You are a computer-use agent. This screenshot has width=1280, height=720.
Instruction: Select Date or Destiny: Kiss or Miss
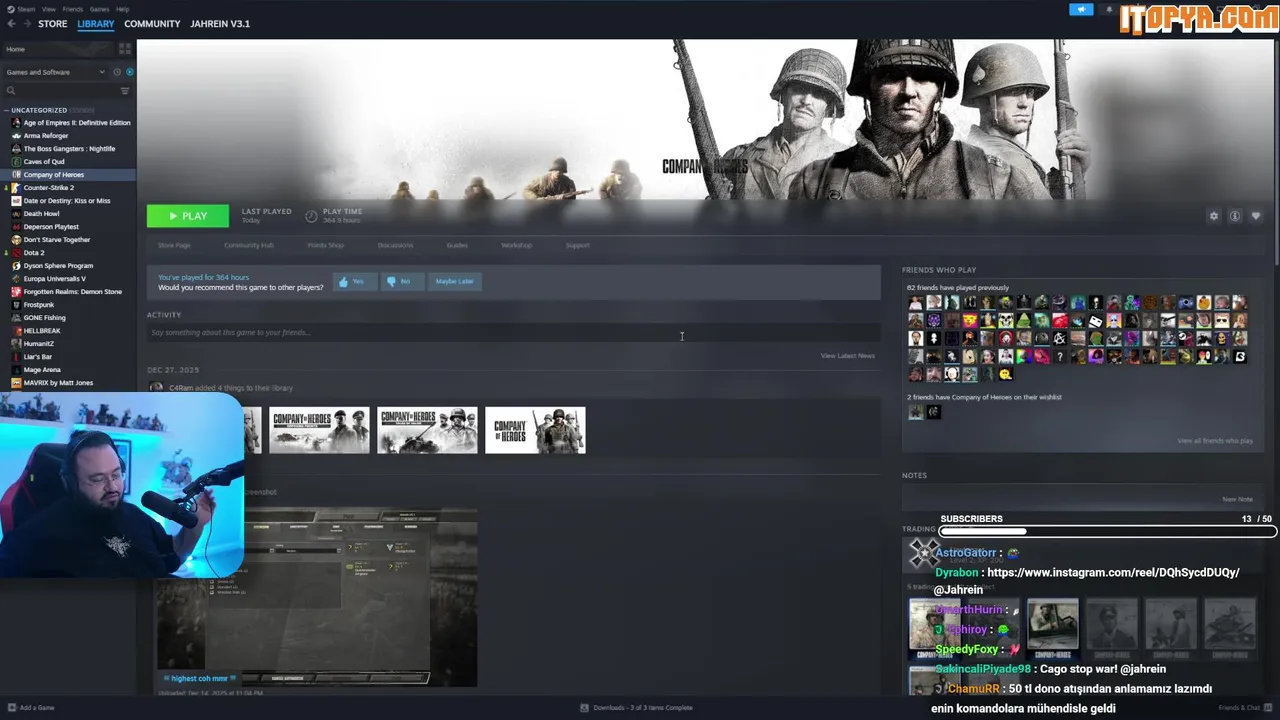click(x=68, y=201)
